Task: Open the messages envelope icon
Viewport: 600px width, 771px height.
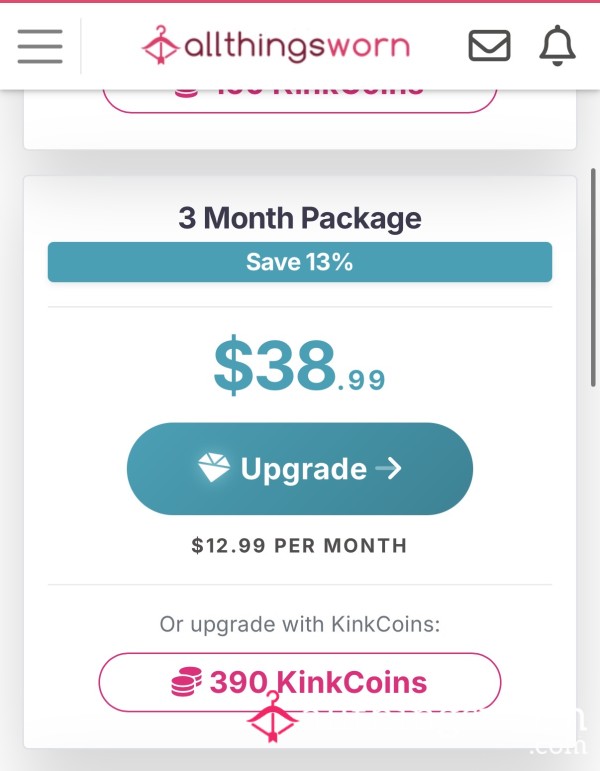Action: click(489, 46)
